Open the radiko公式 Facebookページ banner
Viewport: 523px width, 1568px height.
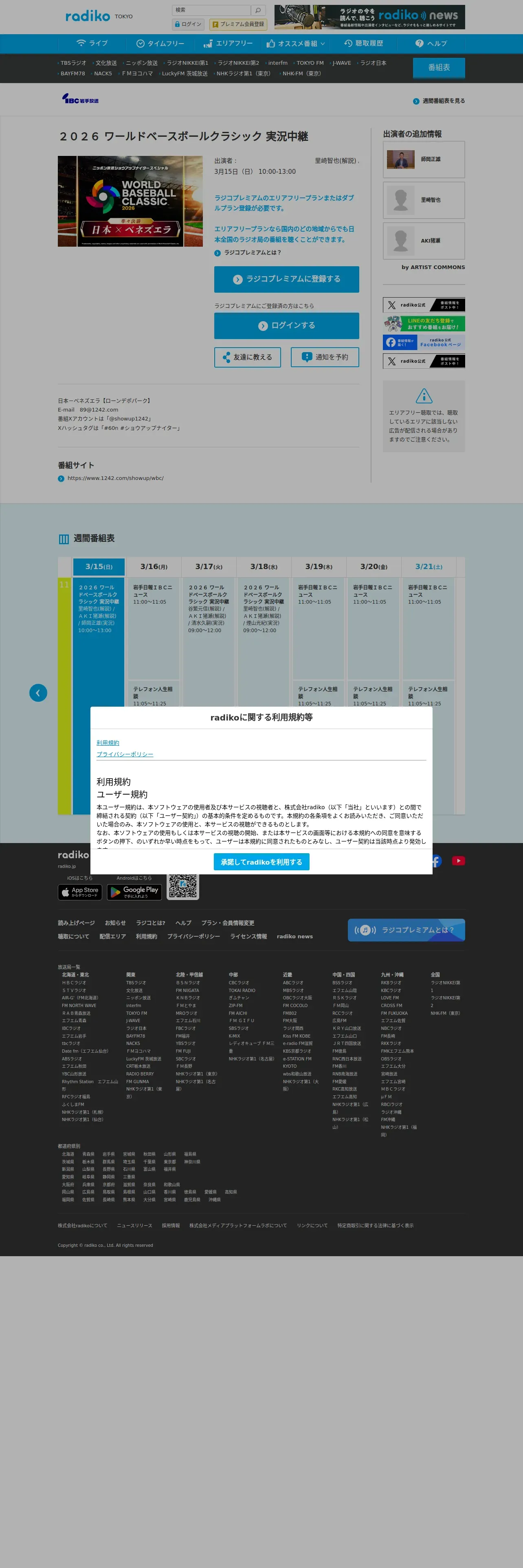pos(424,342)
